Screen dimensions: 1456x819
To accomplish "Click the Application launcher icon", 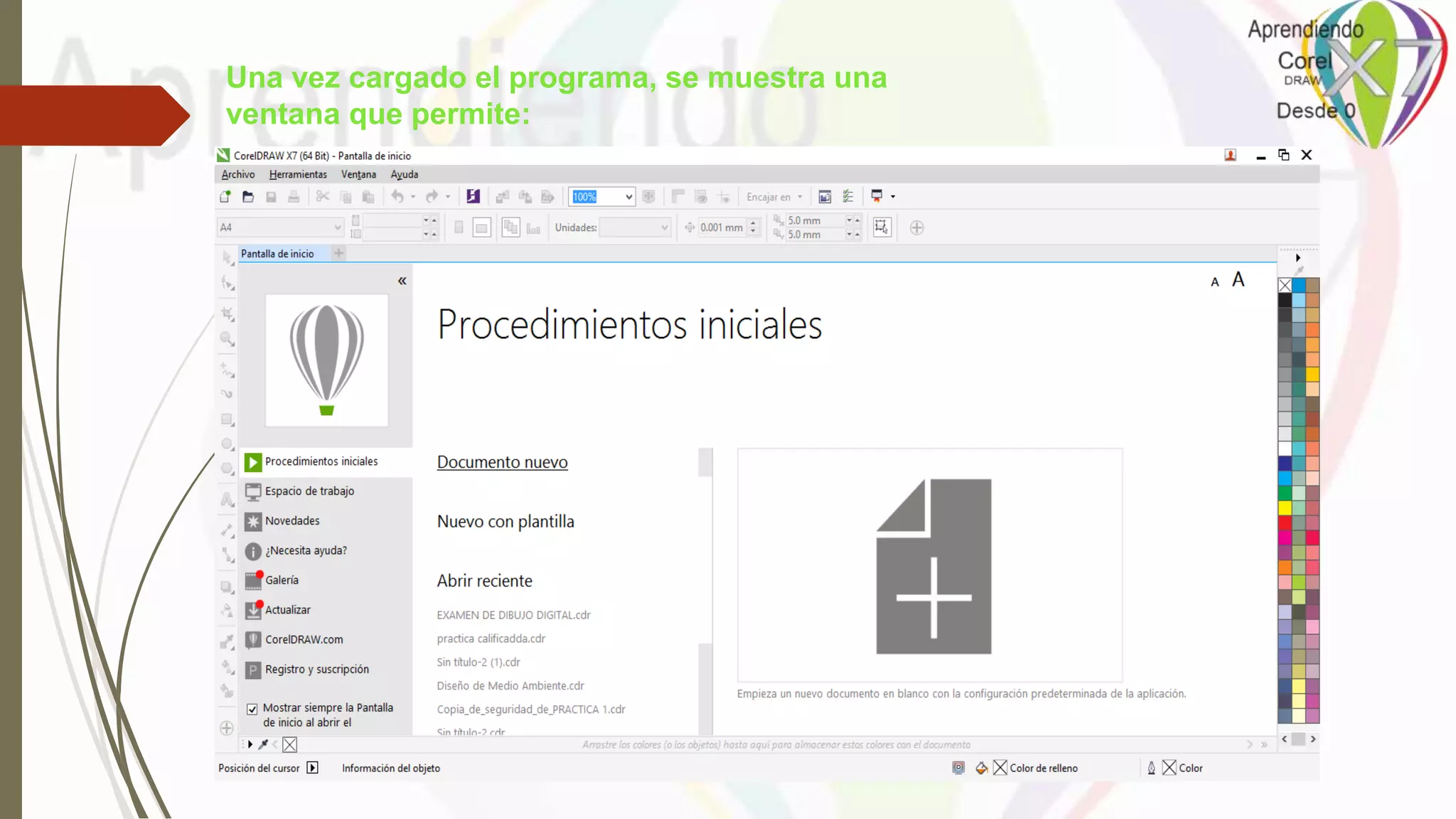I will click(x=877, y=196).
